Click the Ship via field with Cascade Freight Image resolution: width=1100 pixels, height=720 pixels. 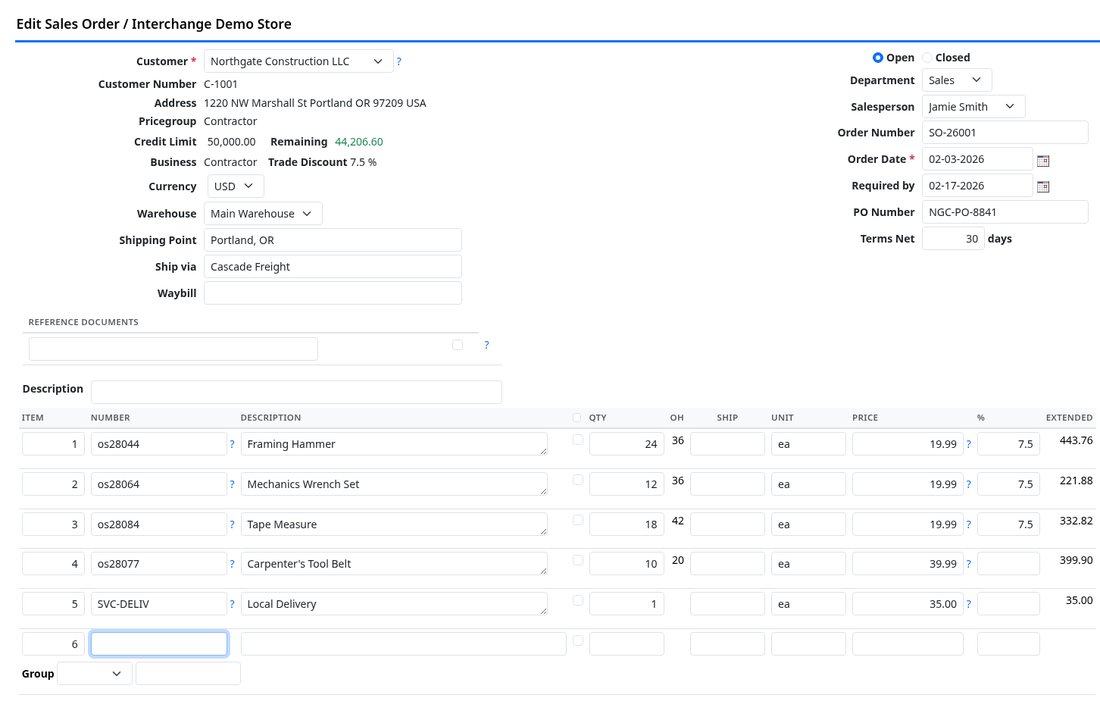tap(333, 267)
